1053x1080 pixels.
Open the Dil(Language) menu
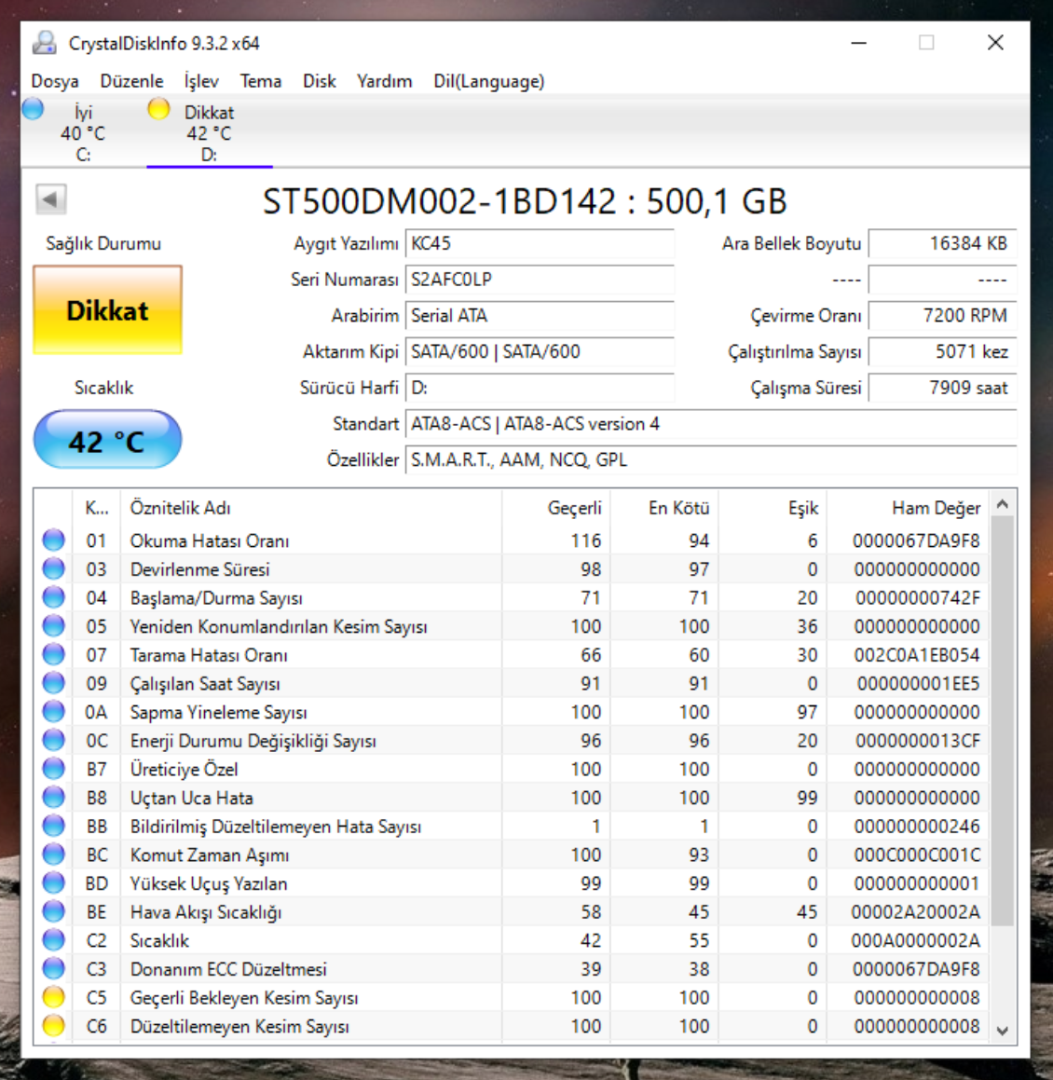click(489, 81)
